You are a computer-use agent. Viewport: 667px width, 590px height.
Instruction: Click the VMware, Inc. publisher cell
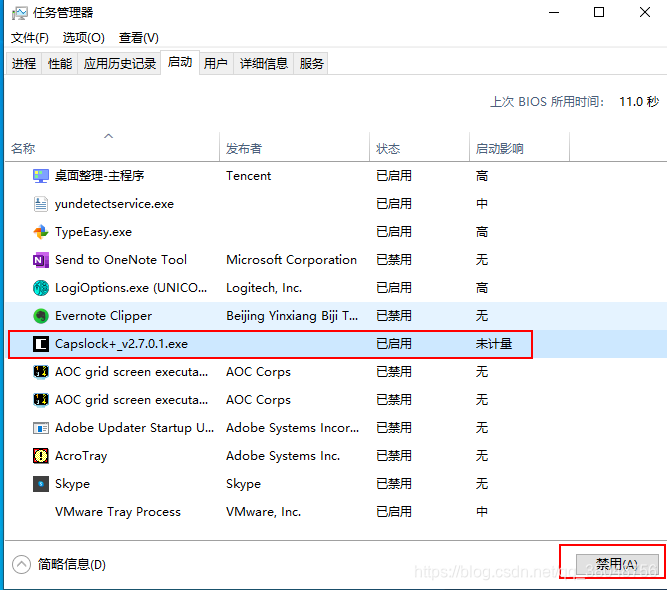(264, 512)
